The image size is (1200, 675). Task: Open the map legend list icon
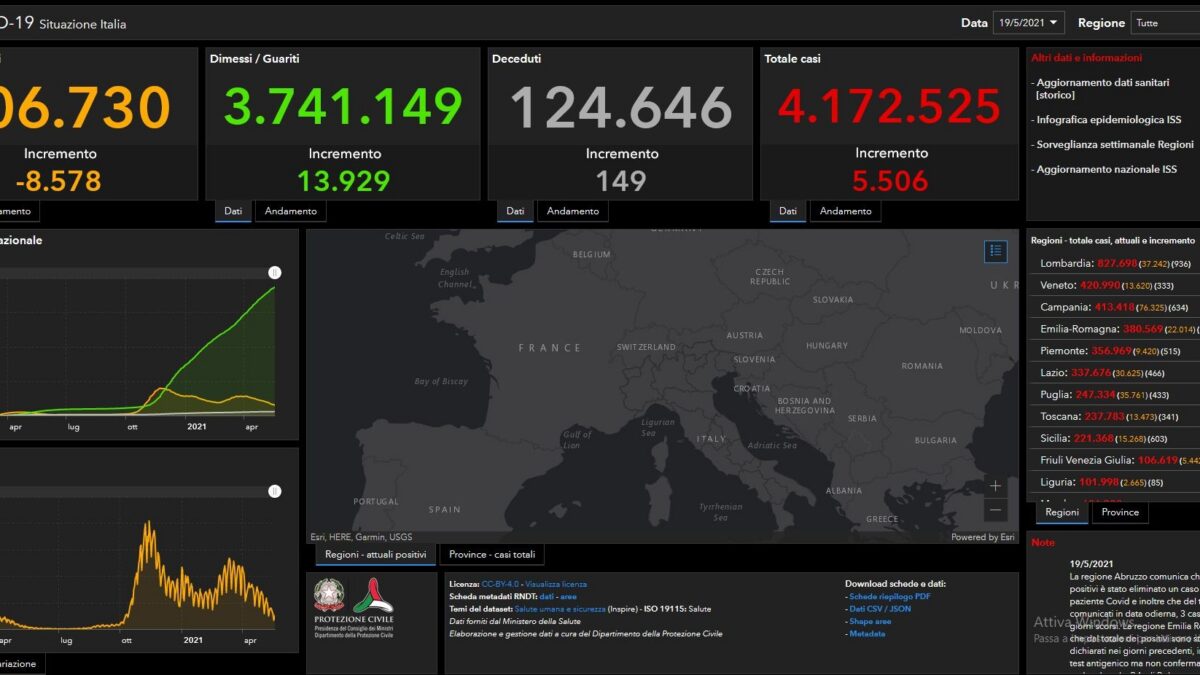coord(995,251)
